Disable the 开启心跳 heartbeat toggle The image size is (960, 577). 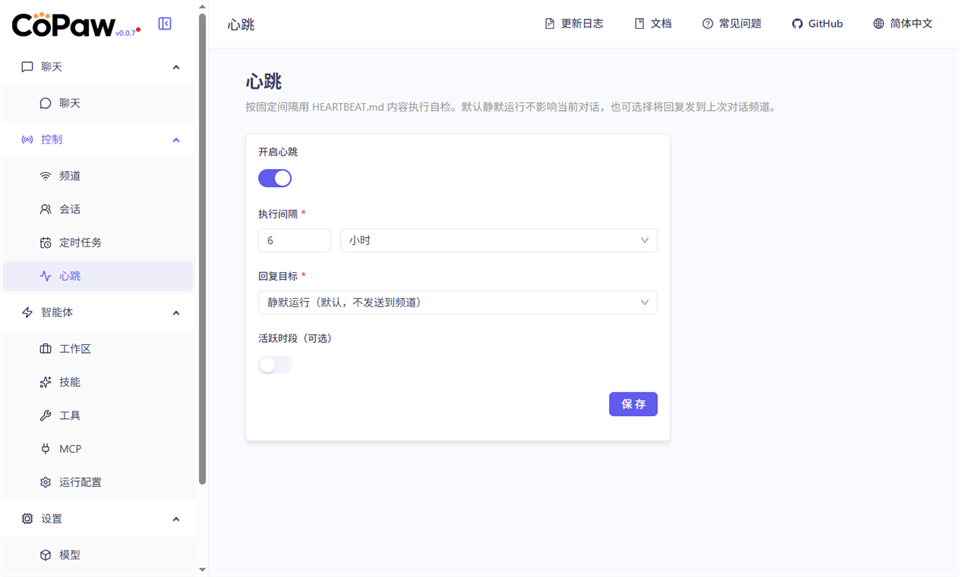274,177
